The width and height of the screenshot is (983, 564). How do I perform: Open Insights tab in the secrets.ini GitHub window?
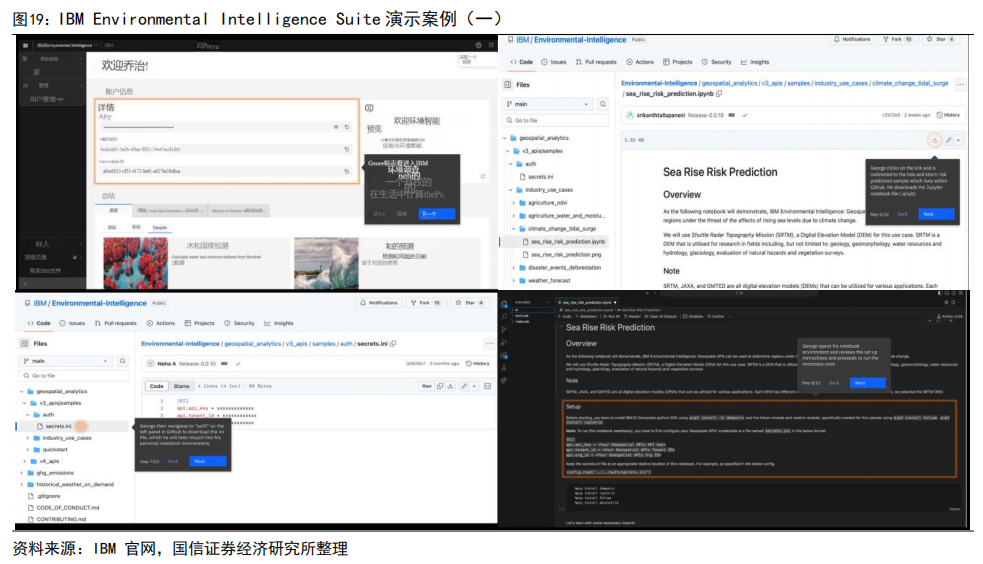tap(279, 323)
